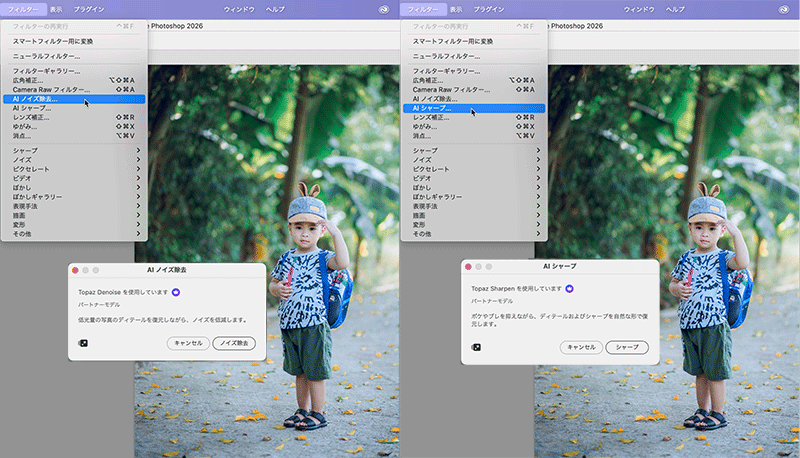Click the feedback icon in AI ノイズ除去 dialog
This screenshot has height=458, width=800.
[x=82, y=343]
